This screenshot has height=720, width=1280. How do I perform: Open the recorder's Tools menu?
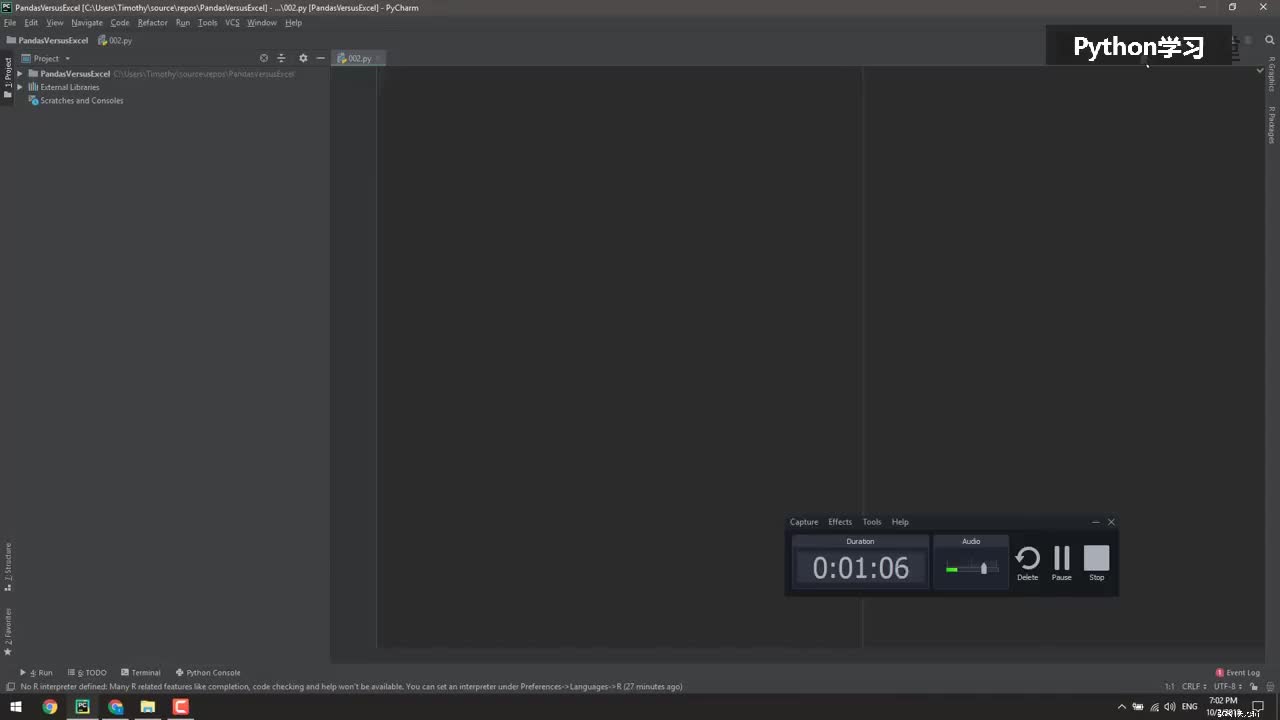tap(872, 522)
